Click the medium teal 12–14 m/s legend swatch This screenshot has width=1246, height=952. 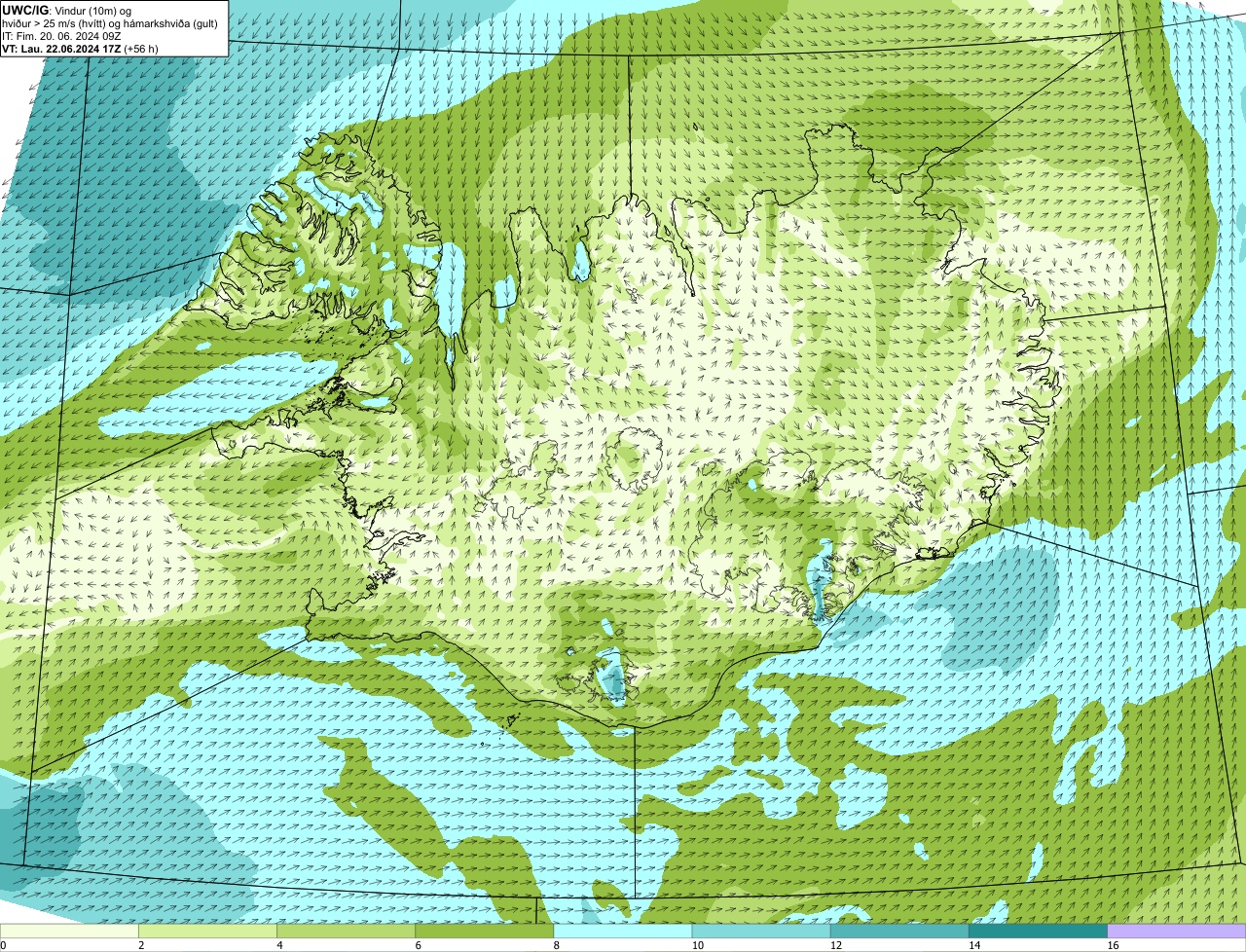pos(899,932)
